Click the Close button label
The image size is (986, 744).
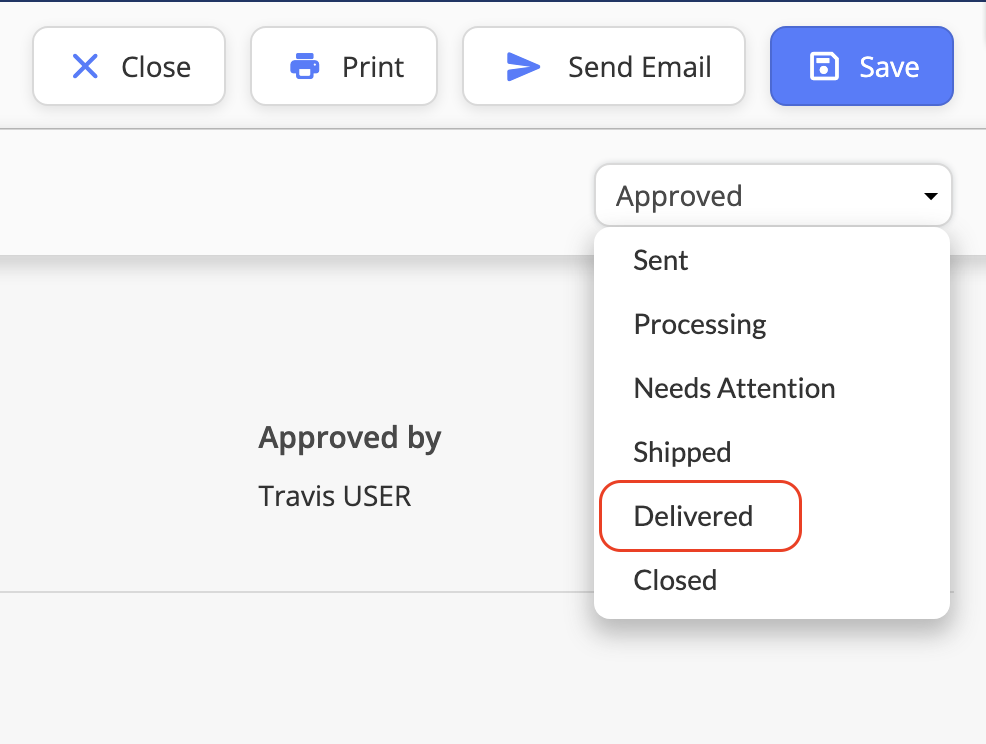click(x=156, y=67)
